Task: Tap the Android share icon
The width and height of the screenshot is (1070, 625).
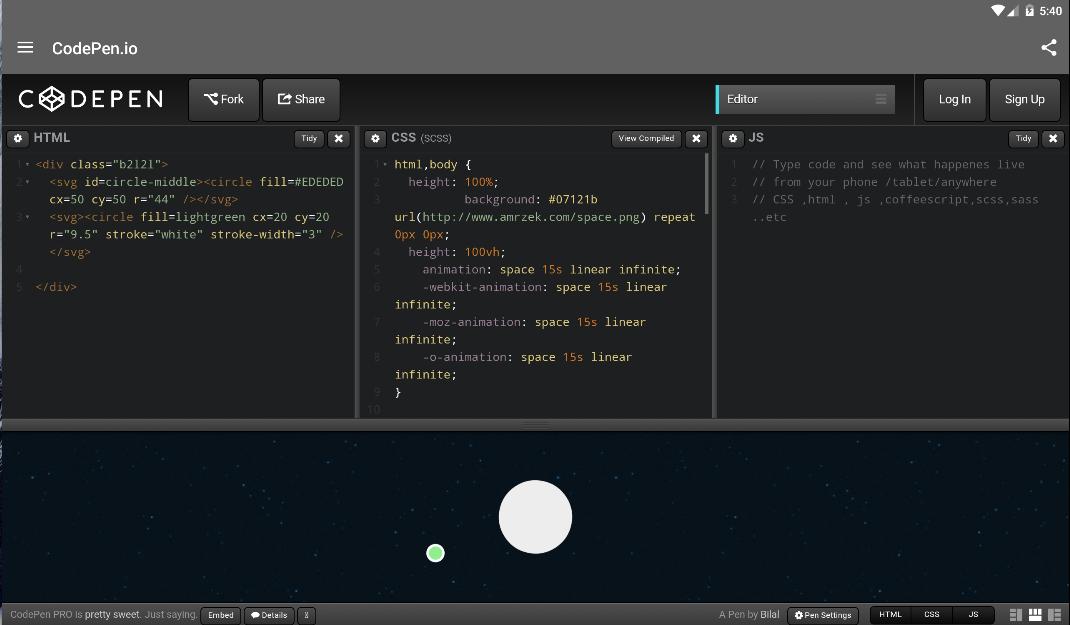Action: coord(1049,48)
